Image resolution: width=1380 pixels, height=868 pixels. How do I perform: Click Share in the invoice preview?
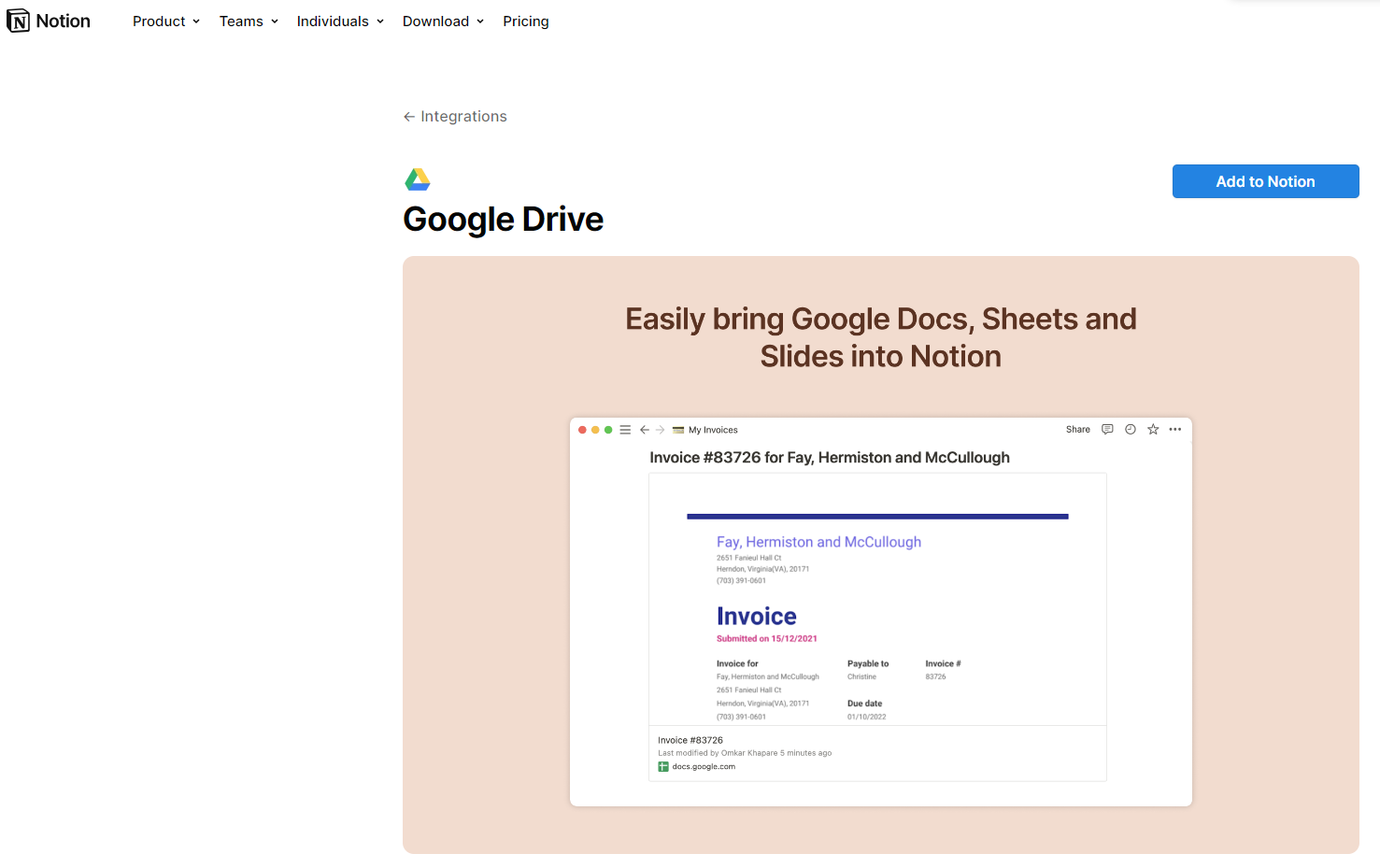point(1078,430)
